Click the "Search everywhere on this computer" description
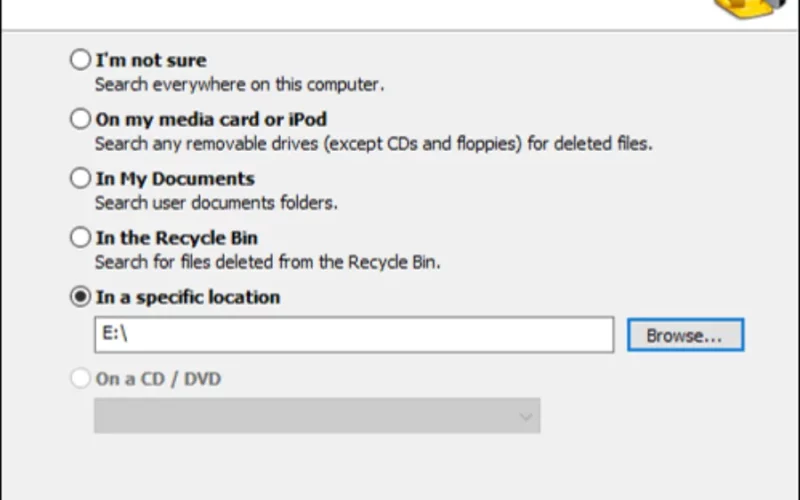The height and width of the screenshot is (500, 800). 239,84
